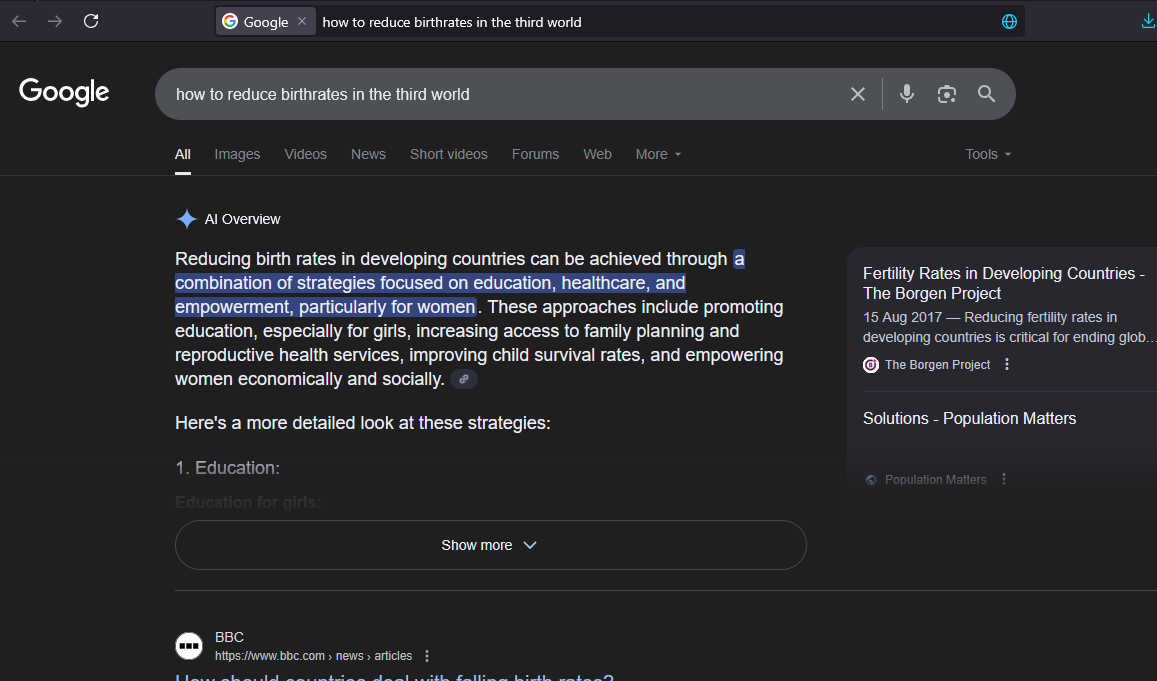
Task: Open the Tools dropdown
Action: coord(988,154)
